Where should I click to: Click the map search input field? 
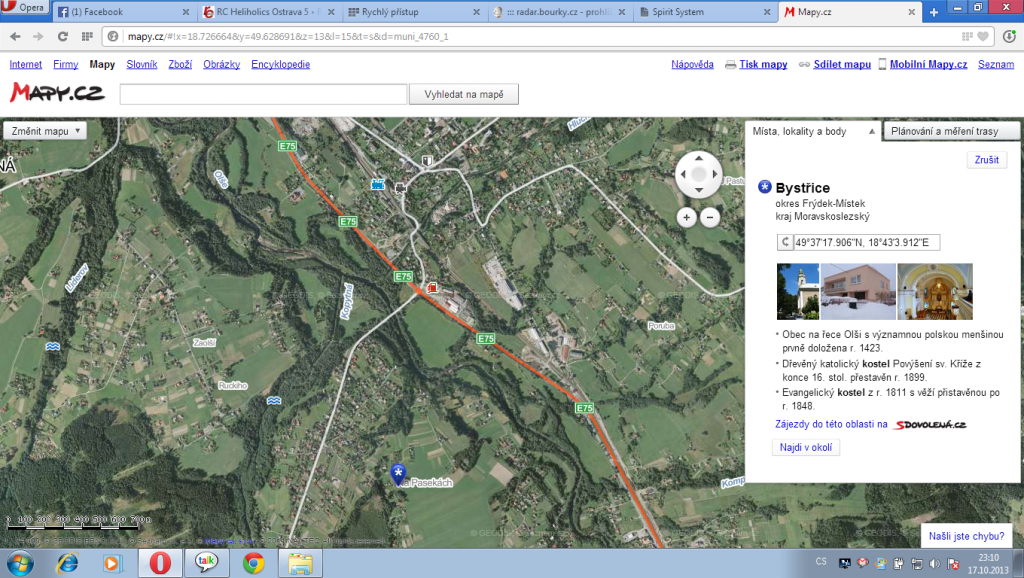coord(263,95)
